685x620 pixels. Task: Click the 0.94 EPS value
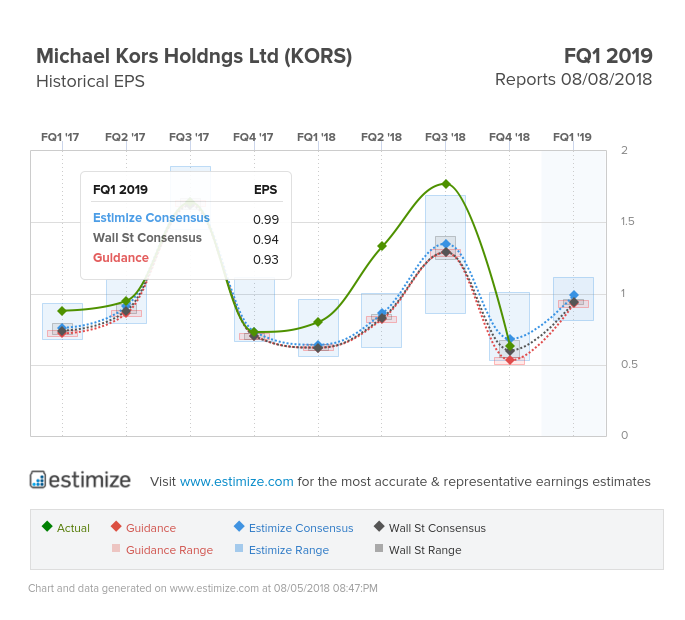[266, 239]
